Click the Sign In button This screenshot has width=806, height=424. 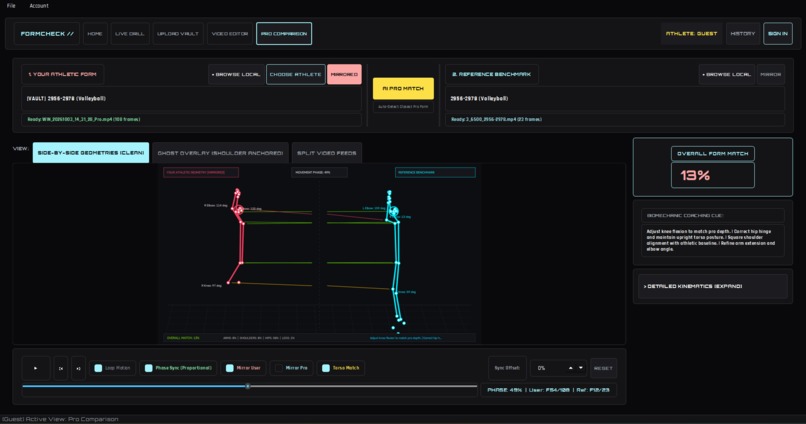(x=778, y=33)
